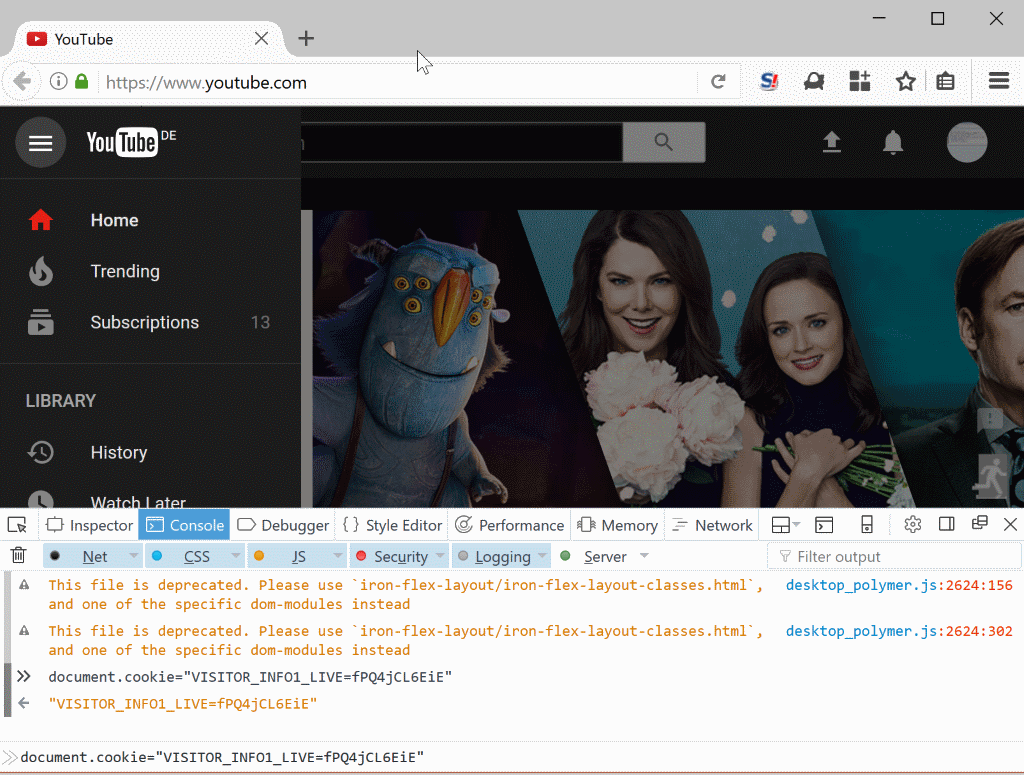Open Subscriptions in YouTube sidebar
This screenshot has width=1024, height=775.
coord(150,322)
